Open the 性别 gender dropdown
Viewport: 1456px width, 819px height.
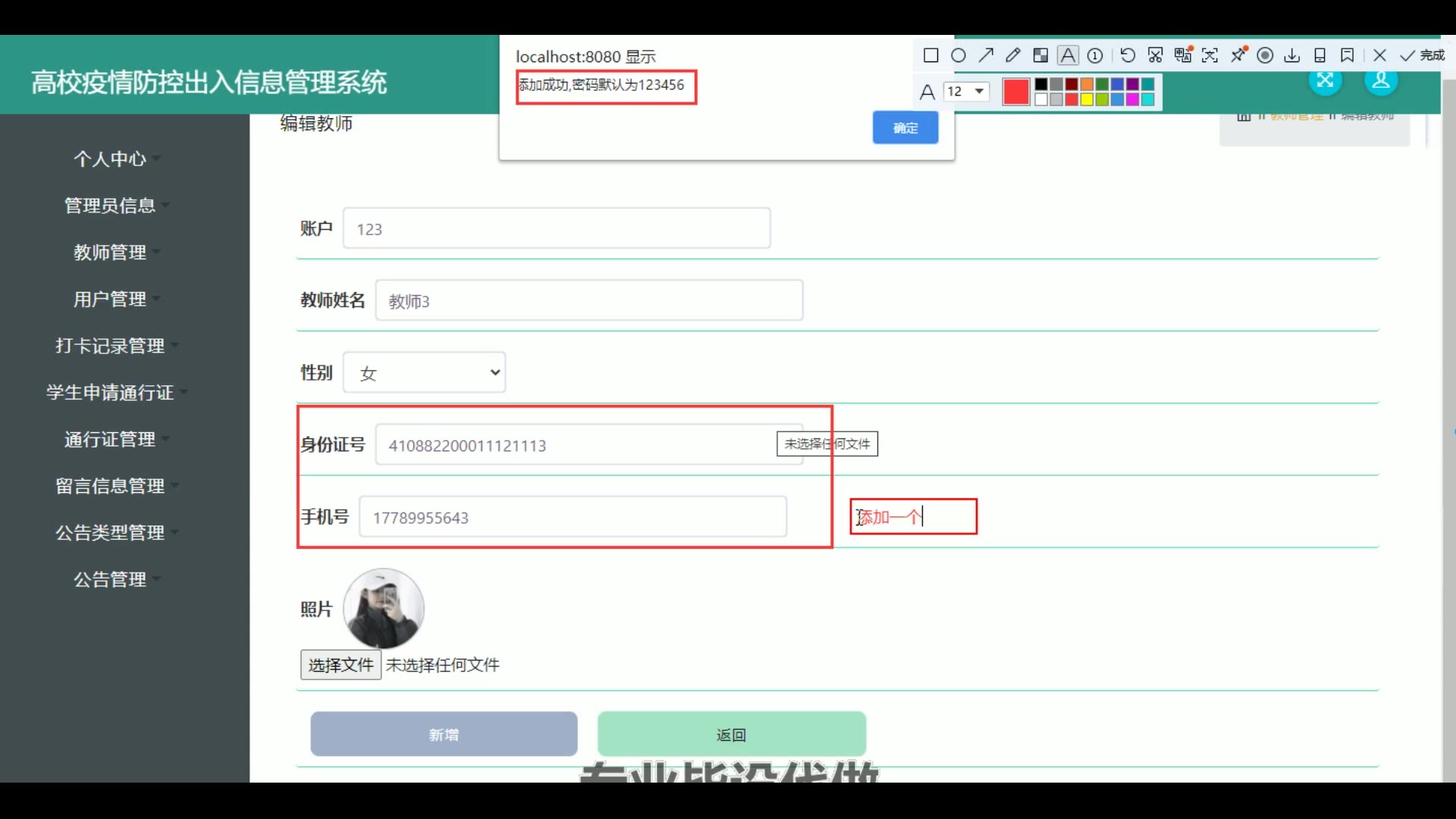coord(425,372)
